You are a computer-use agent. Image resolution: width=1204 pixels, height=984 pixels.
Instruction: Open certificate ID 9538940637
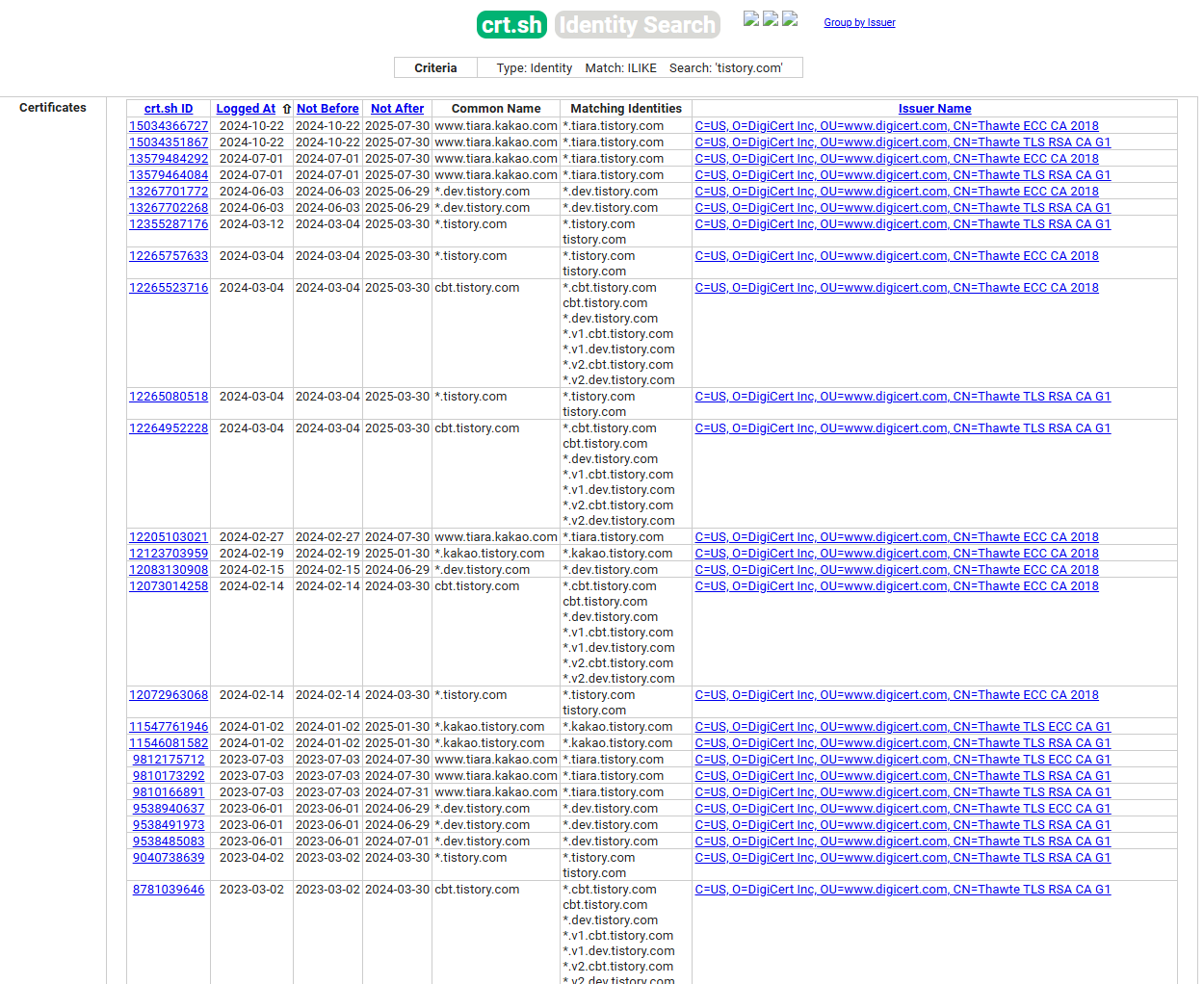coord(169,809)
